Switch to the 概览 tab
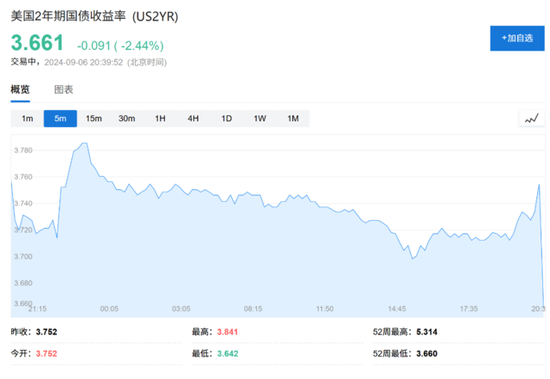 (20, 90)
